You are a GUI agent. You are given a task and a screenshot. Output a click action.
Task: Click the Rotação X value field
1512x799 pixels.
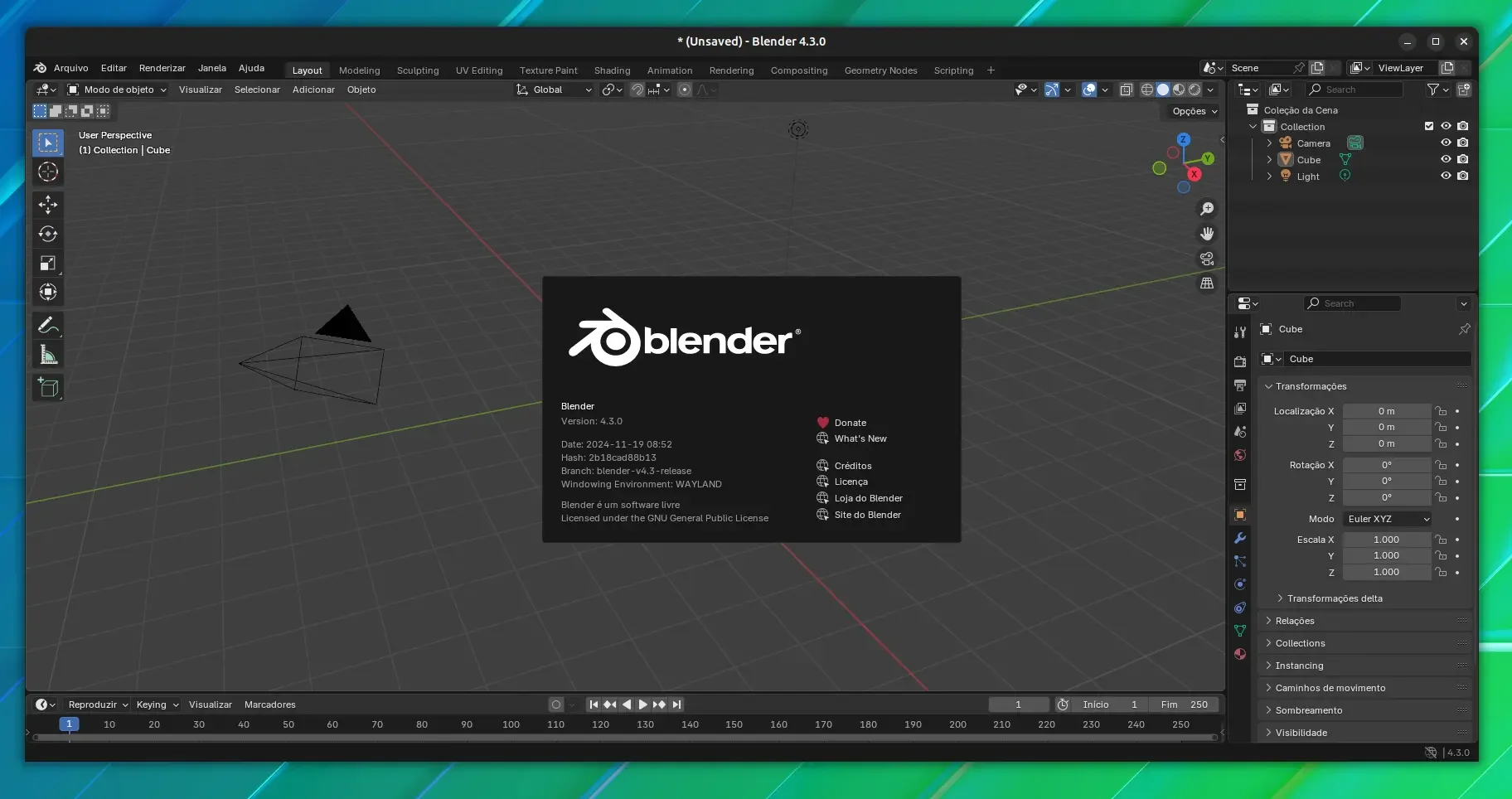1387,465
